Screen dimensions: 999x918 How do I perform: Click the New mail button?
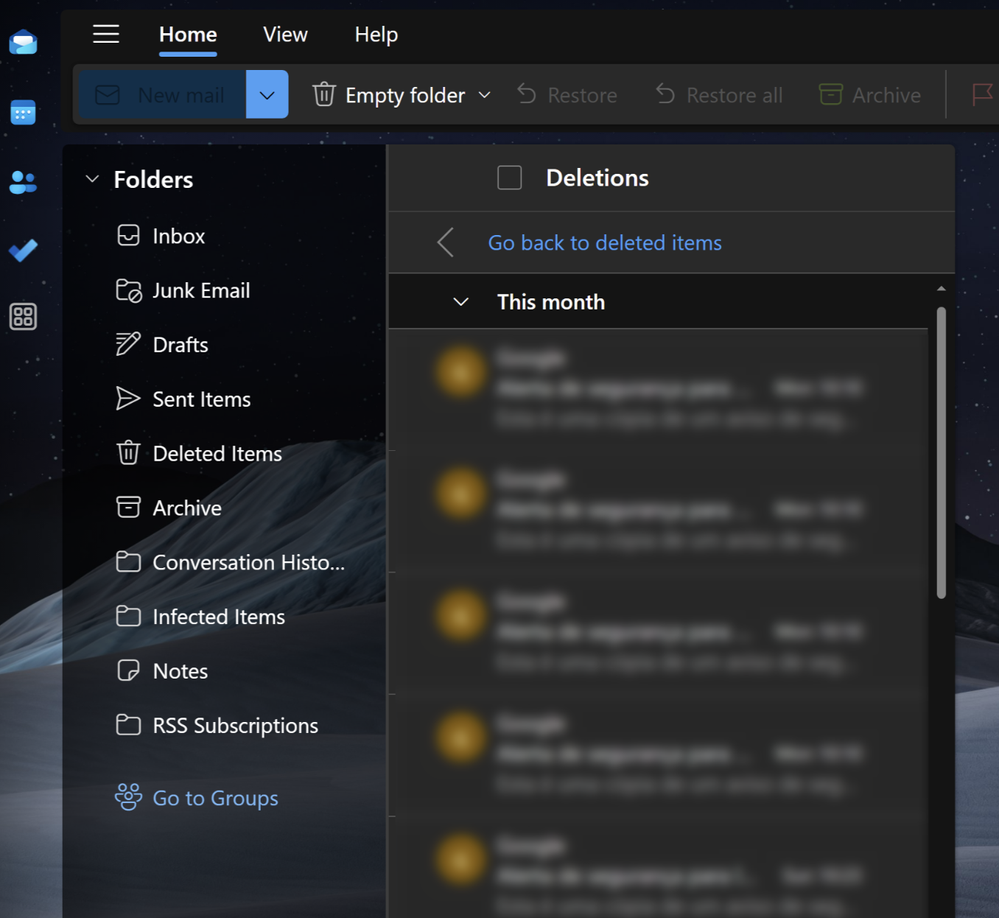click(x=162, y=95)
